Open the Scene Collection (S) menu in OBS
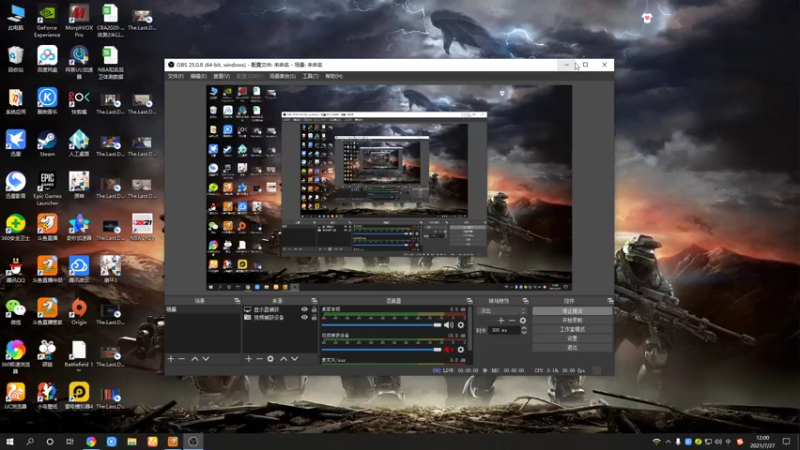 click(x=283, y=76)
